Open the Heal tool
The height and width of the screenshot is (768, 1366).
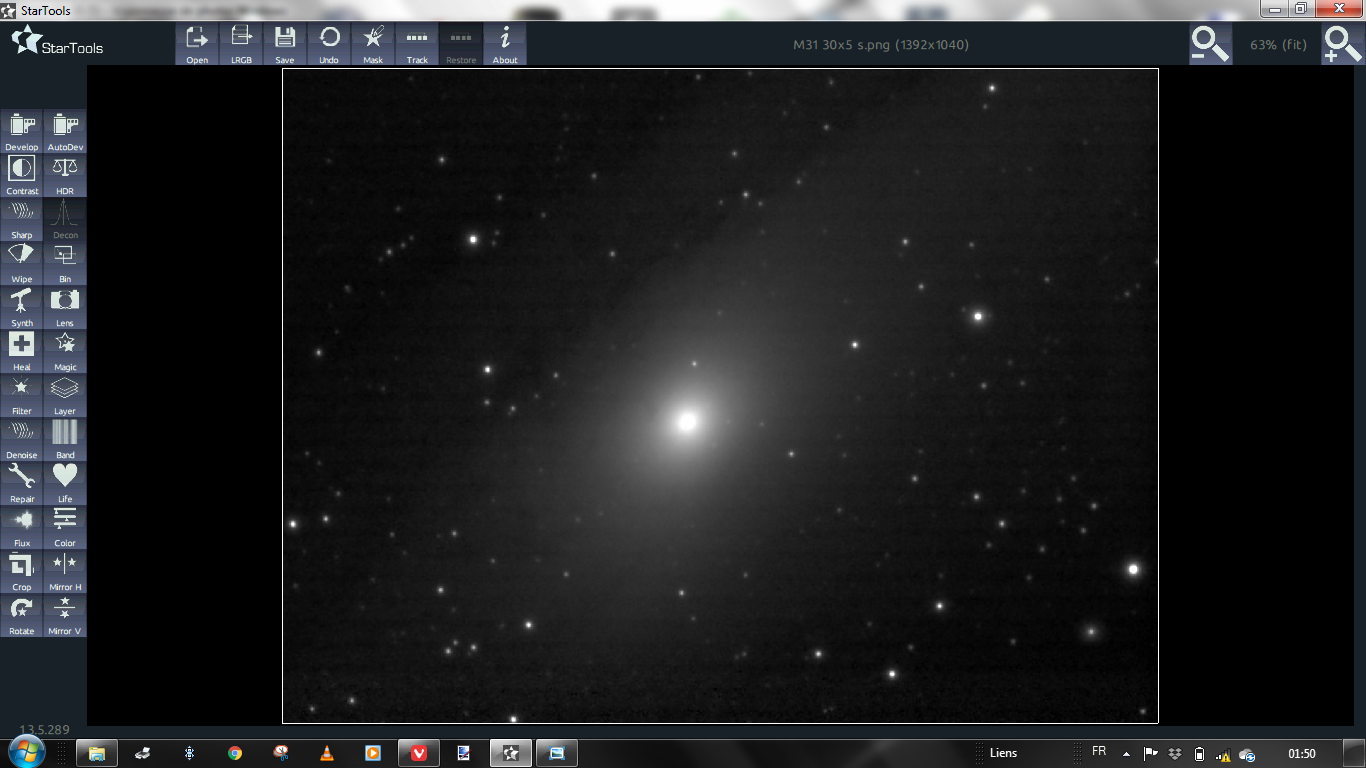click(x=22, y=351)
